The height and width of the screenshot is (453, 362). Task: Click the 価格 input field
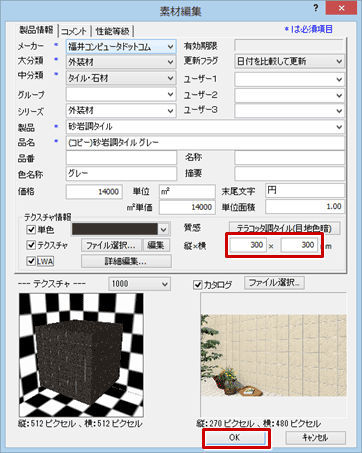(94, 192)
